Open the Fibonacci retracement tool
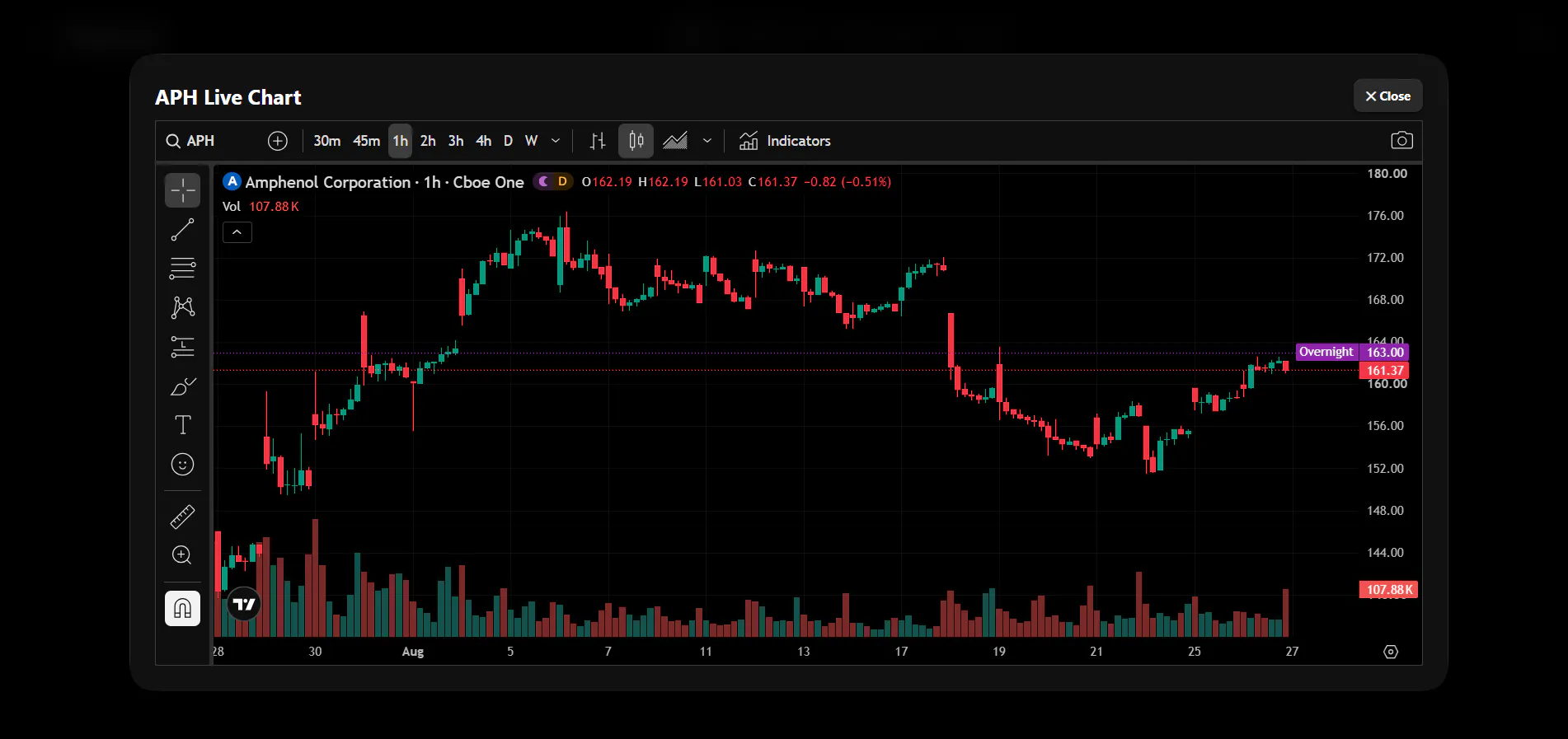 click(182, 269)
